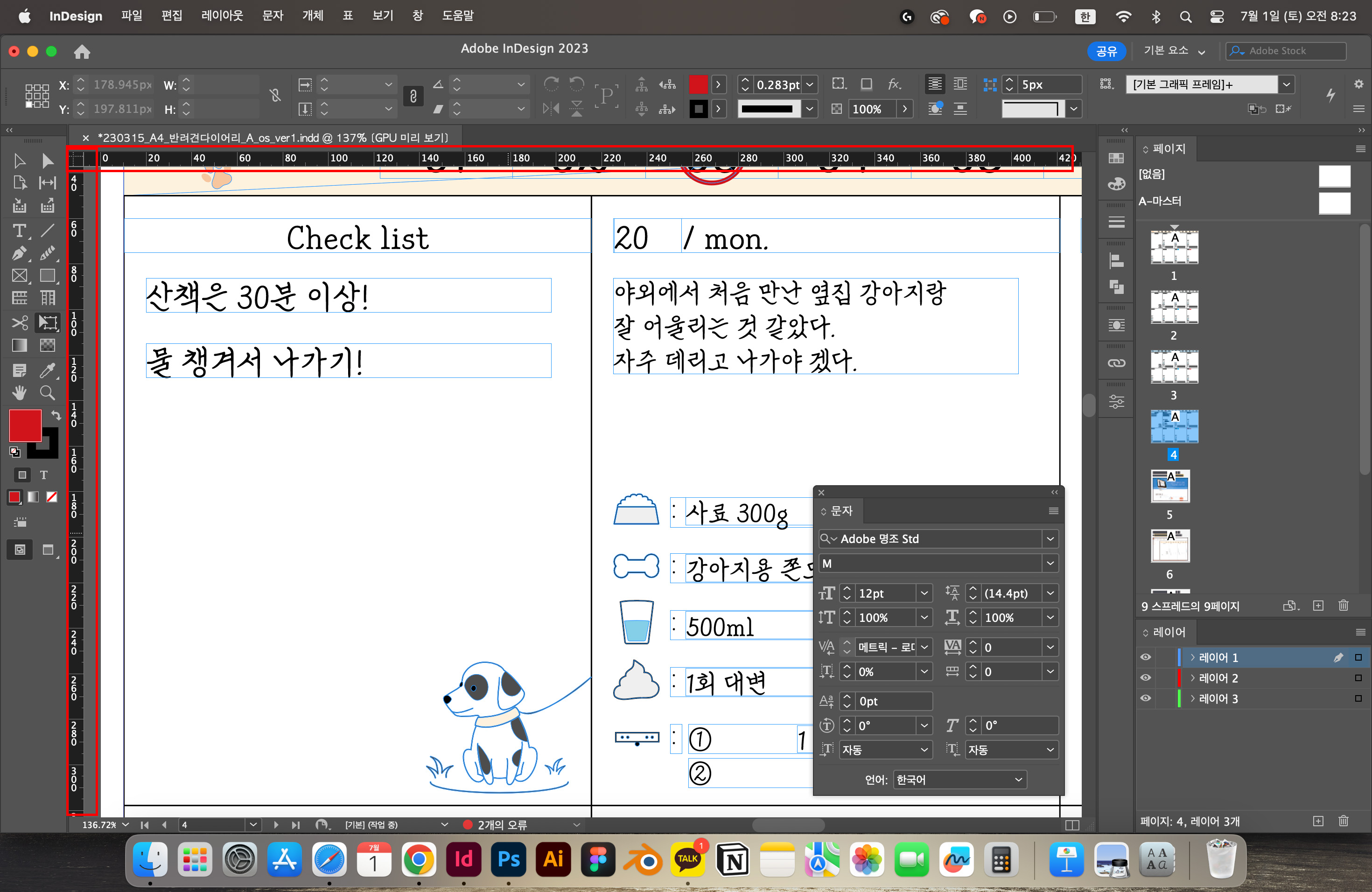Viewport: 1372px width, 892px height.
Task: Select the Gradient Swatch tool
Action: coord(19,345)
